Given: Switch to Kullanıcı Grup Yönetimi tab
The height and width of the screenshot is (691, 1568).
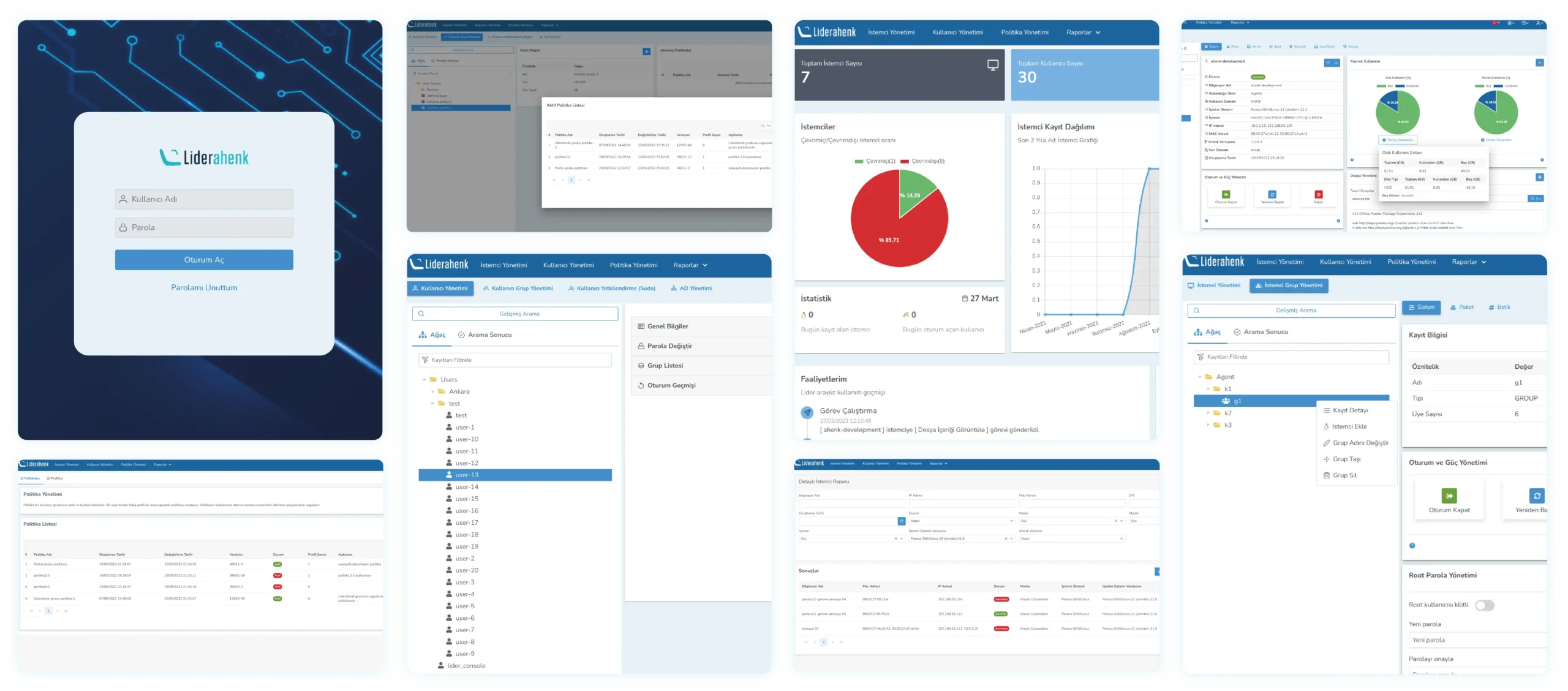Looking at the screenshot, I should point(518,289).
